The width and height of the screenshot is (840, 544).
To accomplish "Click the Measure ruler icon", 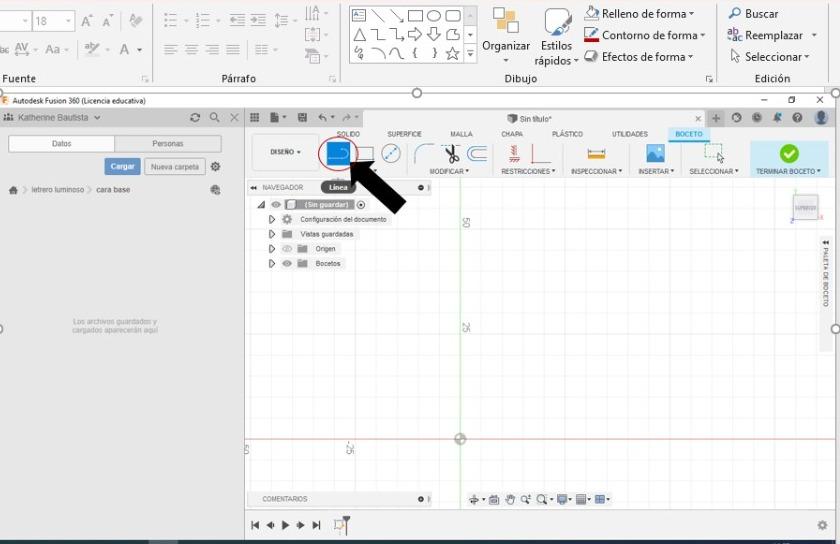I will tap(596, 154).
